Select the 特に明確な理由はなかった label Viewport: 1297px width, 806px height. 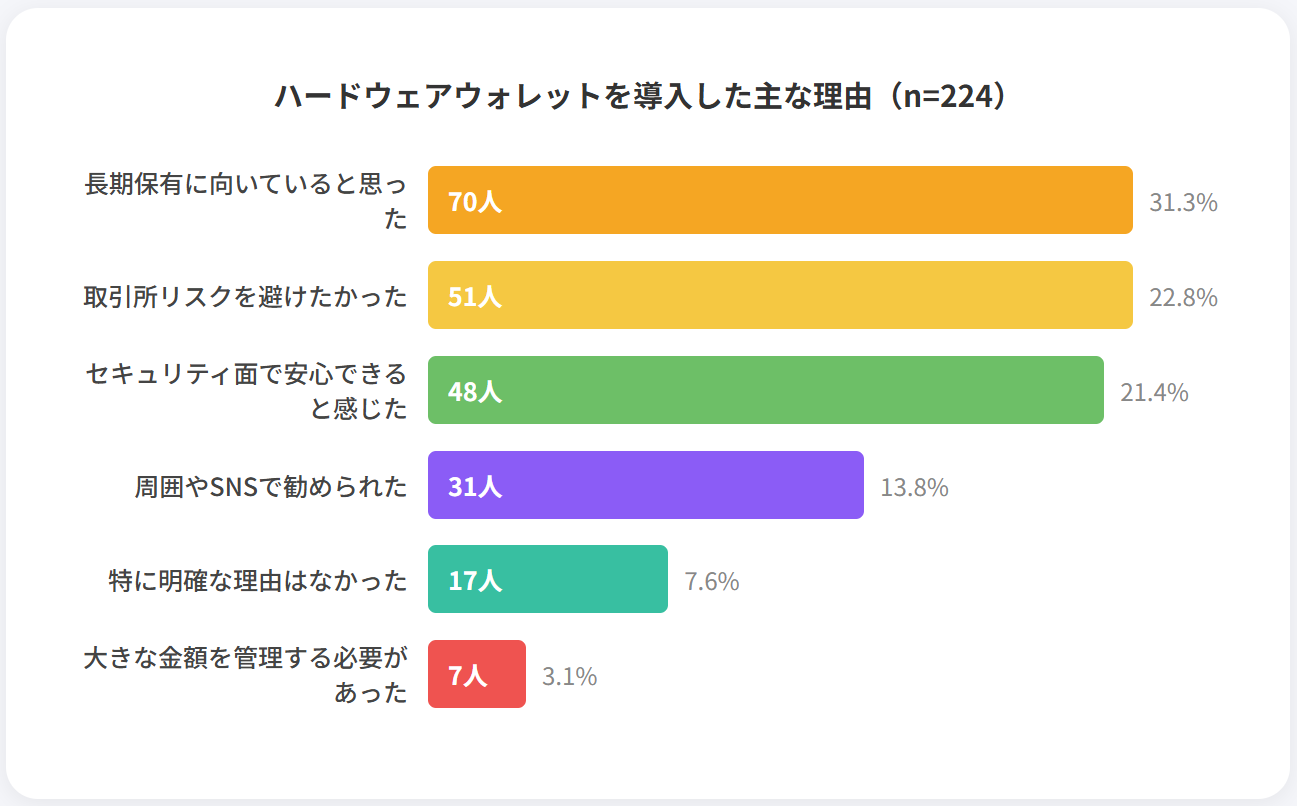click(258, 580)
